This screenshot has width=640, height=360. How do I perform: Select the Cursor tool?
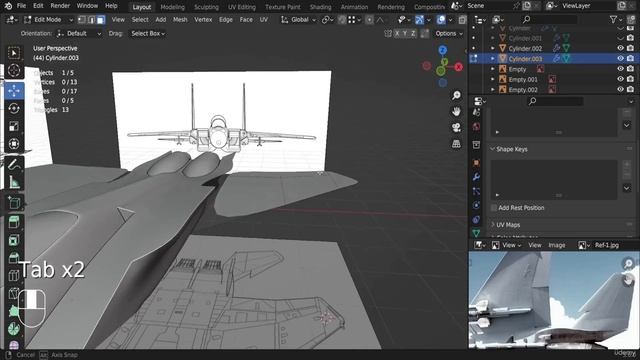(14, 70)
